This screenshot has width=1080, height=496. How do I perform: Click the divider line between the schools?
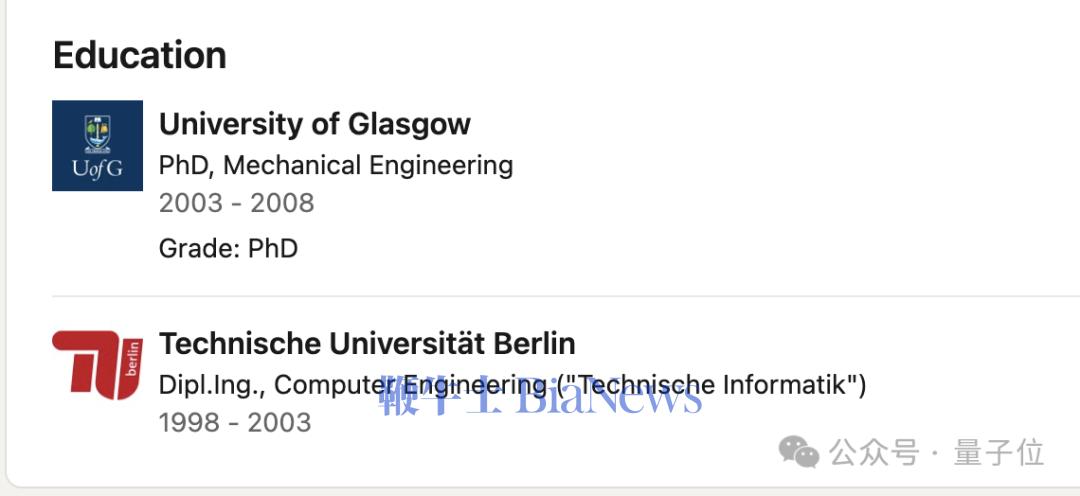click(565, 296)
